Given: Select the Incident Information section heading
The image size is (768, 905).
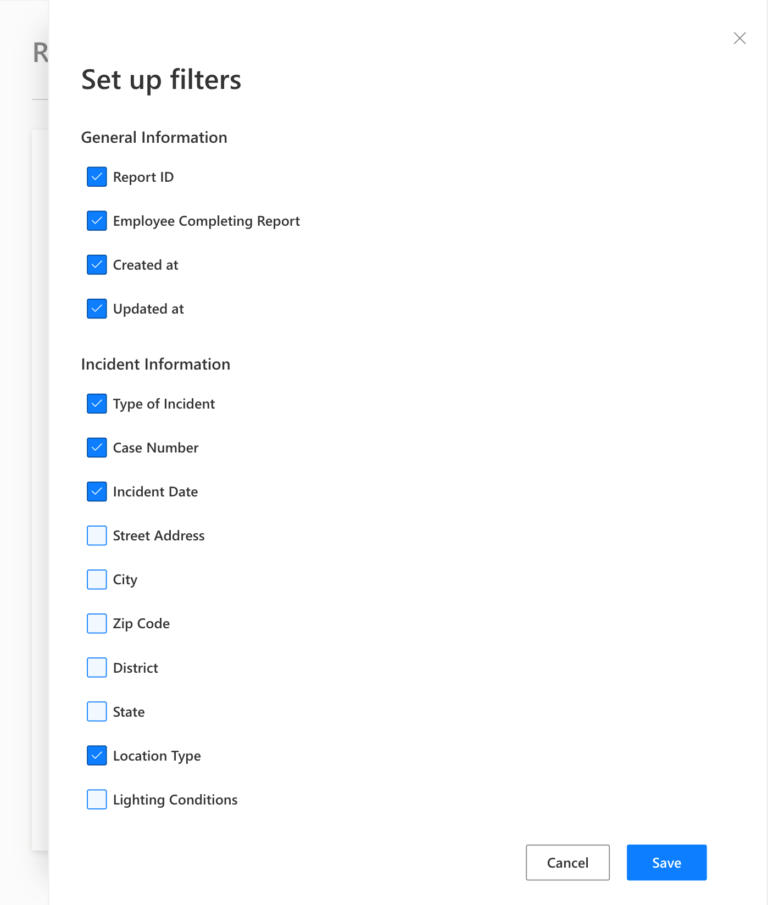Looking at the screenshot, I should tap(156, 364).
